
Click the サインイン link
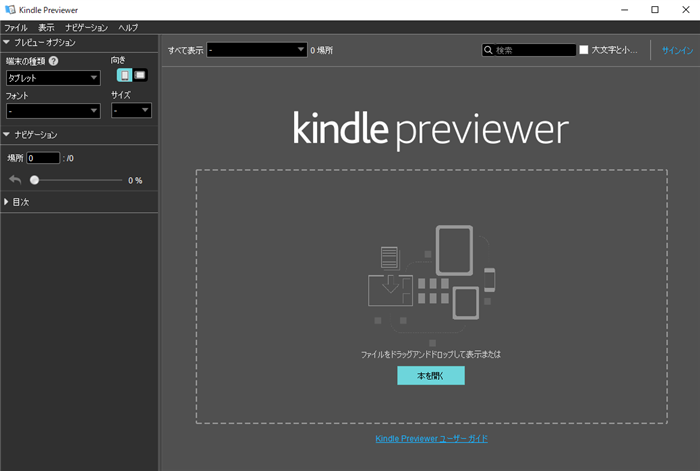pos(677,50)
